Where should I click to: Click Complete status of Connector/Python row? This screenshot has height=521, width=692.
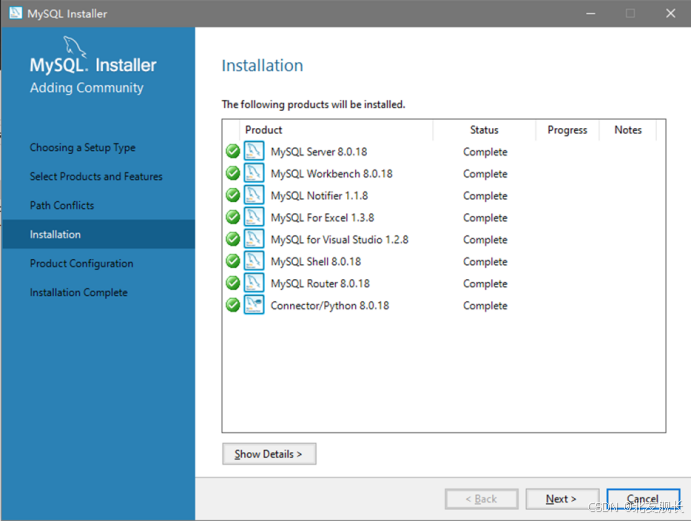(485, 306)
